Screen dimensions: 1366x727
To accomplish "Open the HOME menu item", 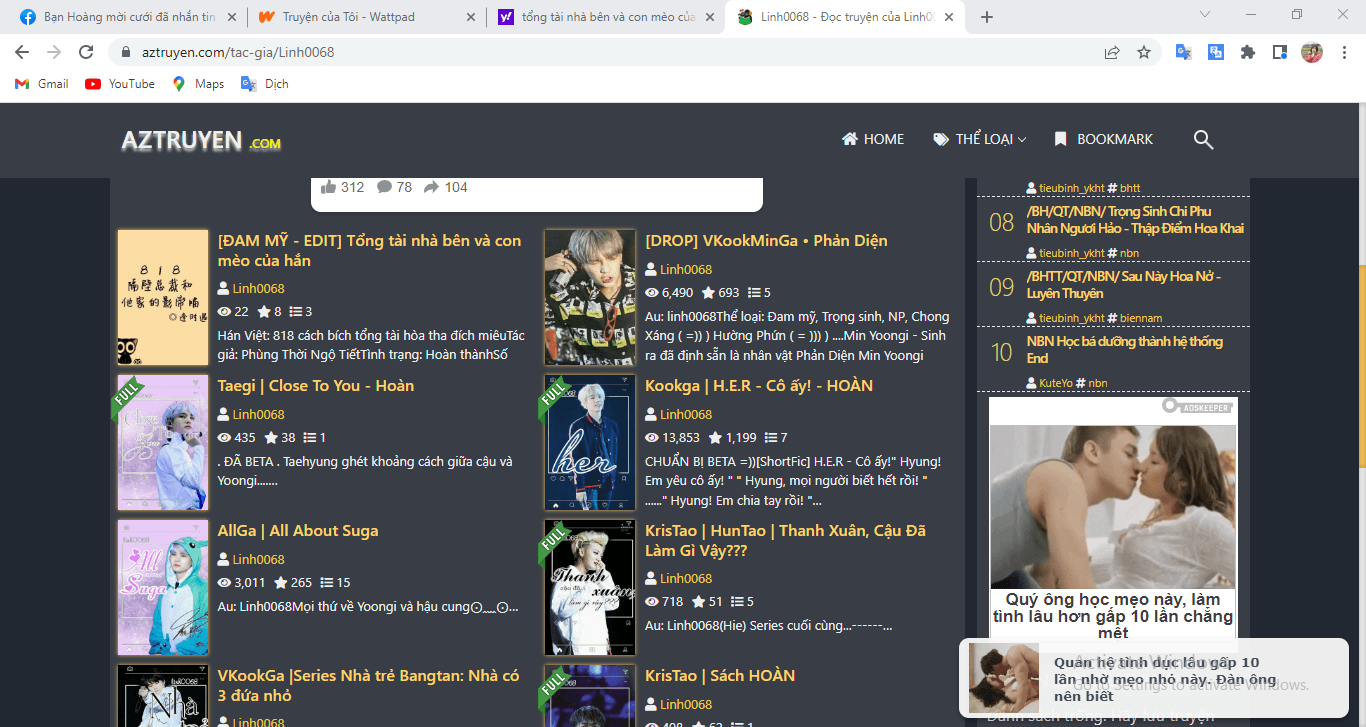I will (873, 140).
